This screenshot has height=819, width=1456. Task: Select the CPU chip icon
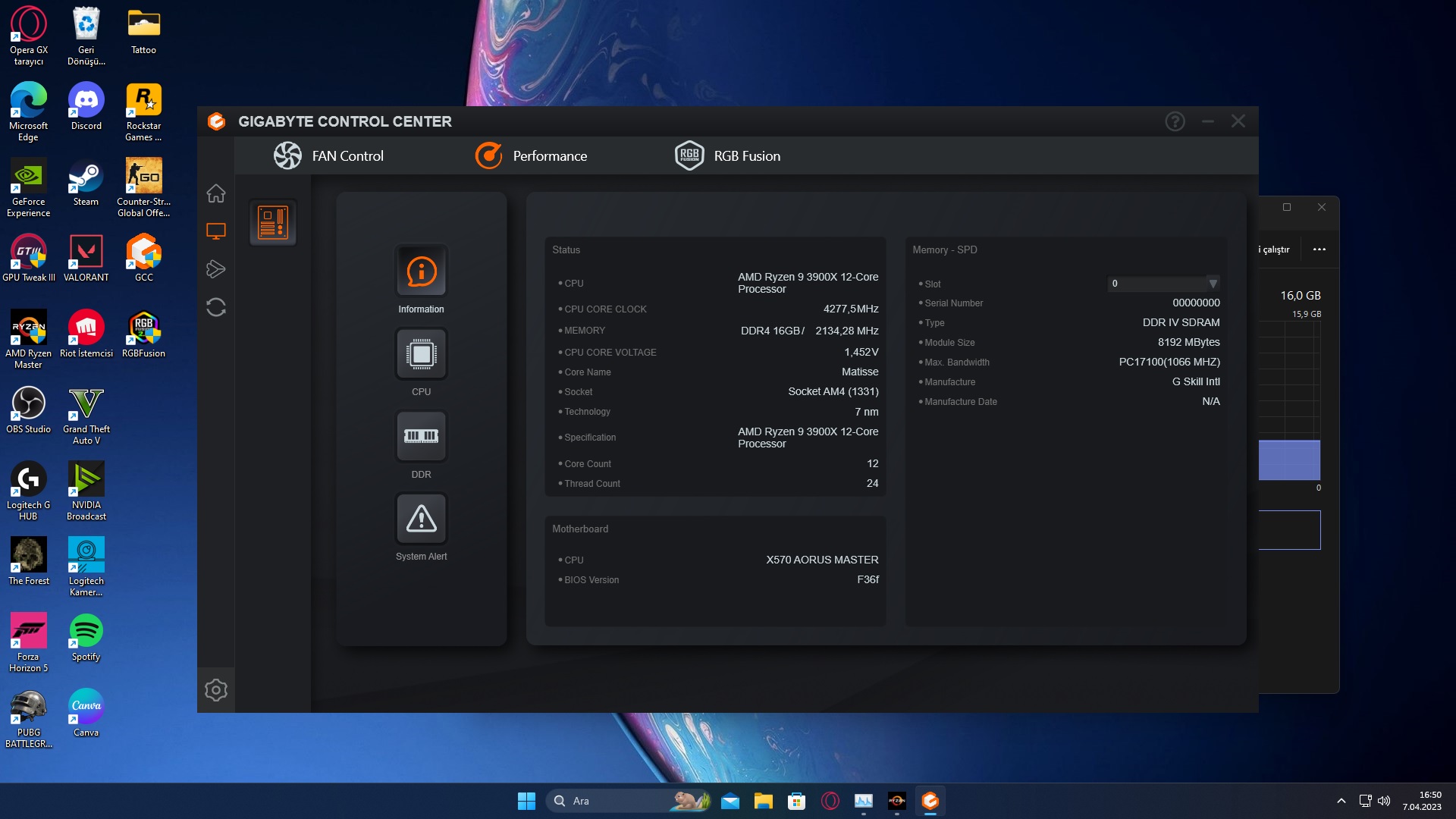tap(421, 354)
